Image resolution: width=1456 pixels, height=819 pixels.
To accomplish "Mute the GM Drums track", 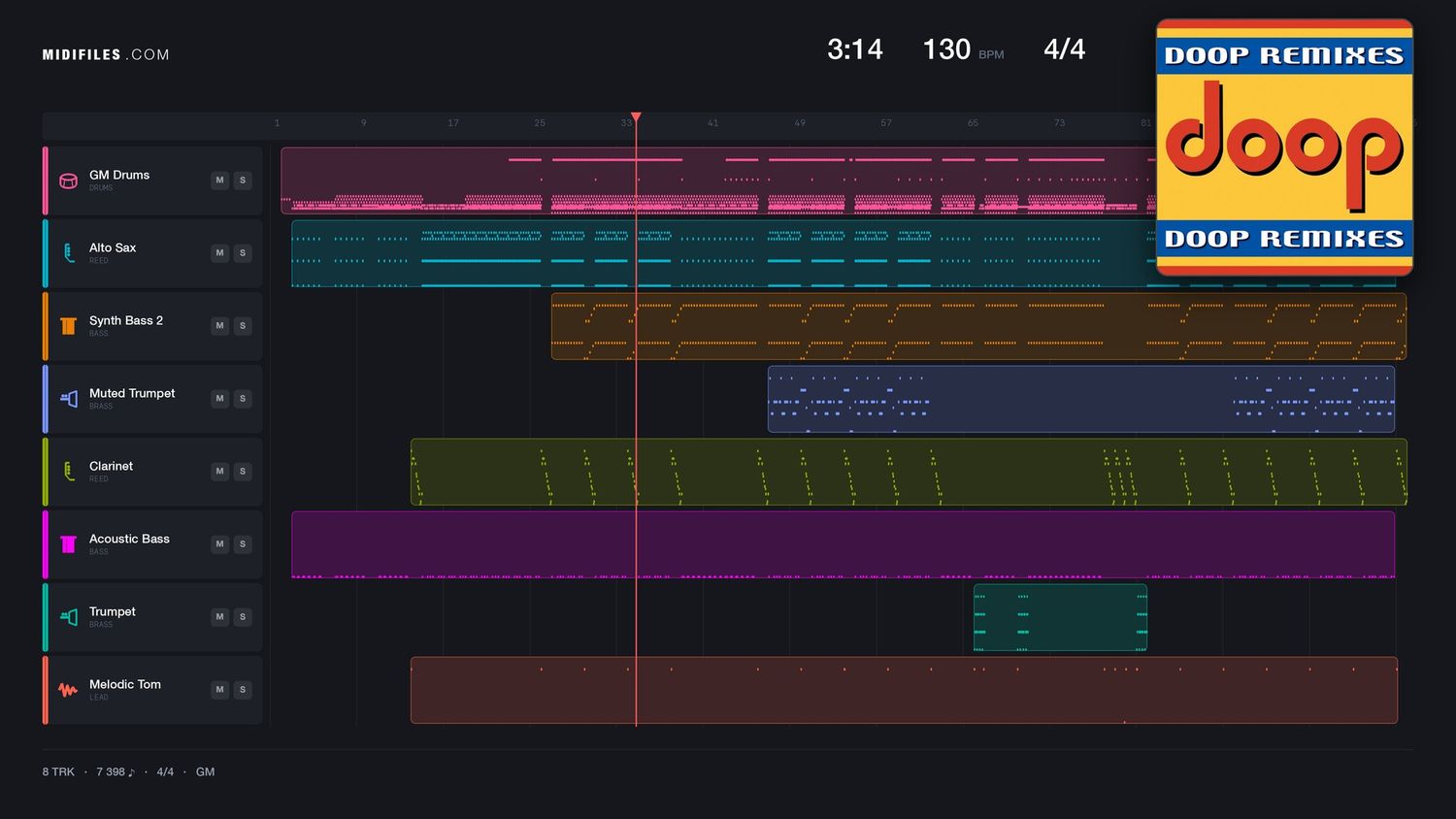I will (220, 180).
